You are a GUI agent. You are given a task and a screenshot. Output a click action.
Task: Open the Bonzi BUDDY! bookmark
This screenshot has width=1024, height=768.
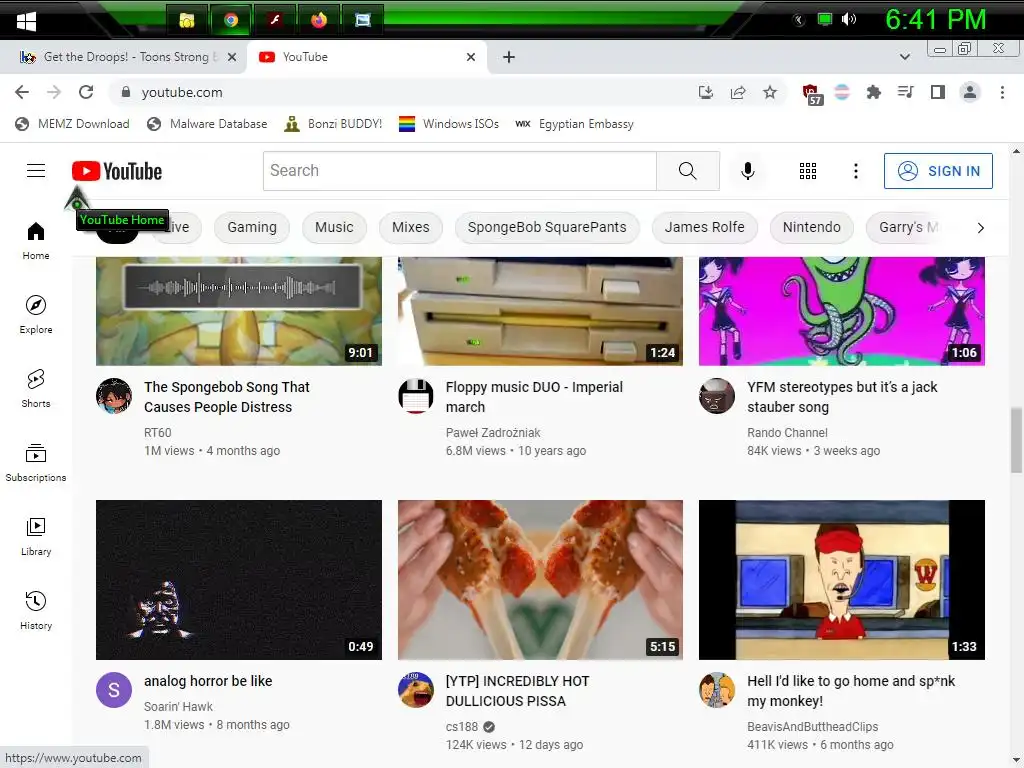click(333, 124)
